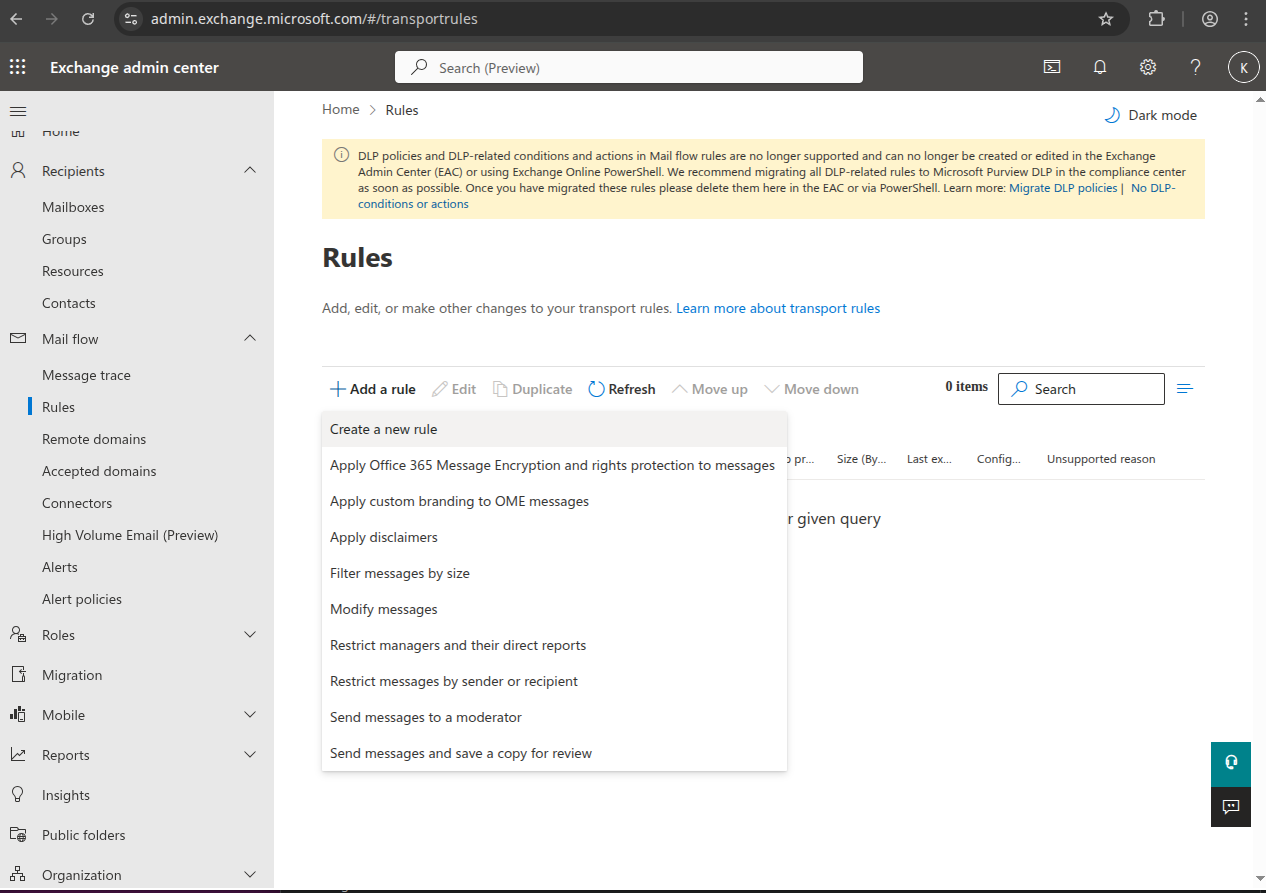Open Cloud Shell icon in header

click(1052, 67)
